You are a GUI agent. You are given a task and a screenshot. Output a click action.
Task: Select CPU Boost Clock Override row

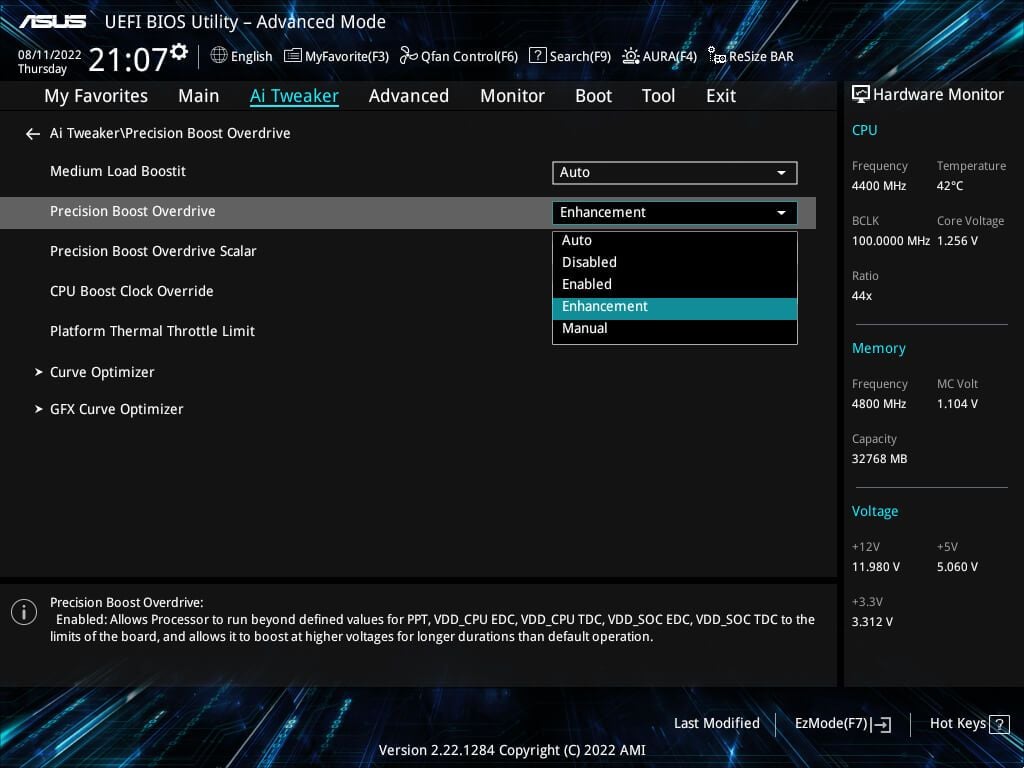point(131,291)
